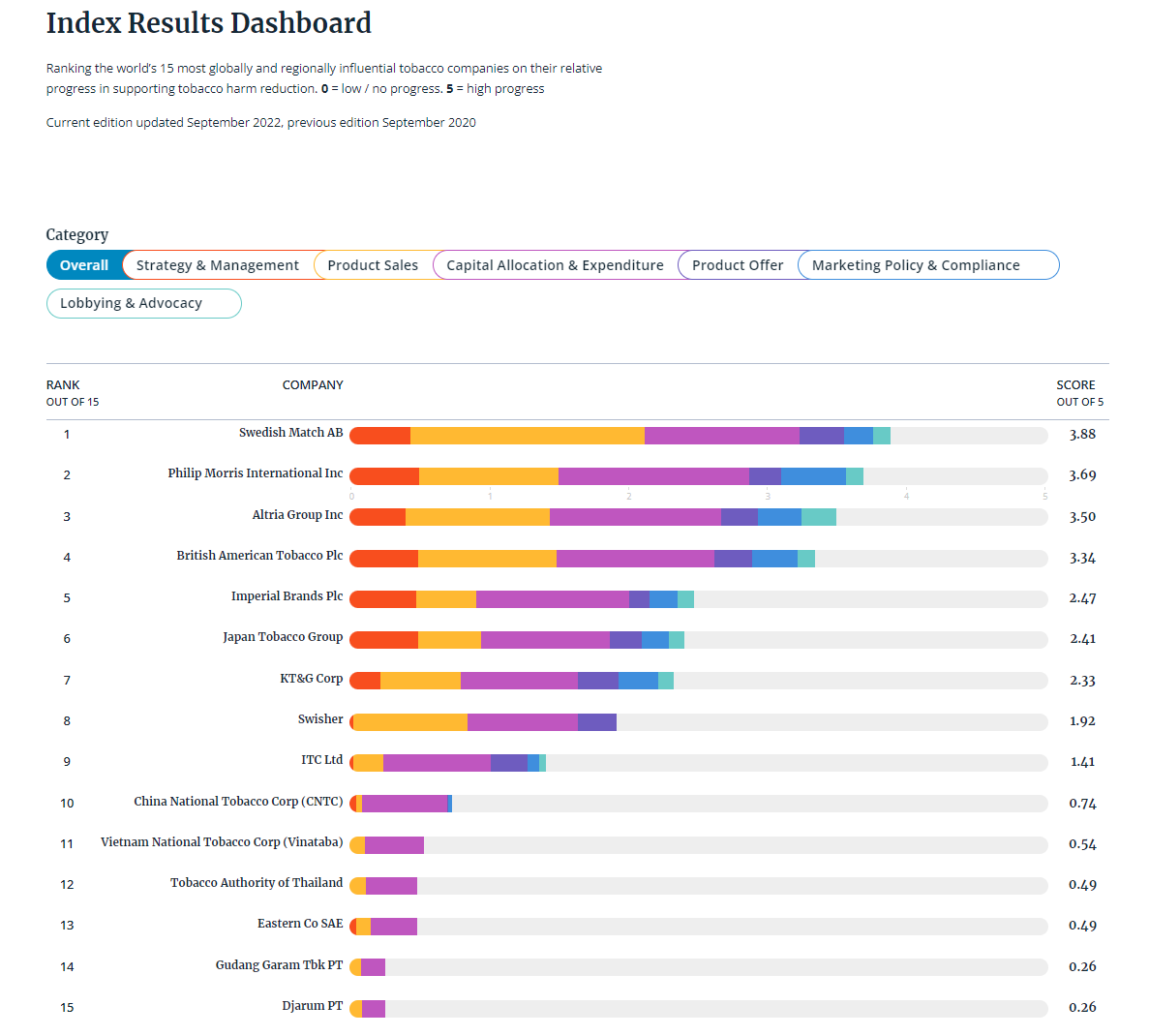
Task: Open the Product Sales category
Action: pyautogui.click(x=373, y=265)
